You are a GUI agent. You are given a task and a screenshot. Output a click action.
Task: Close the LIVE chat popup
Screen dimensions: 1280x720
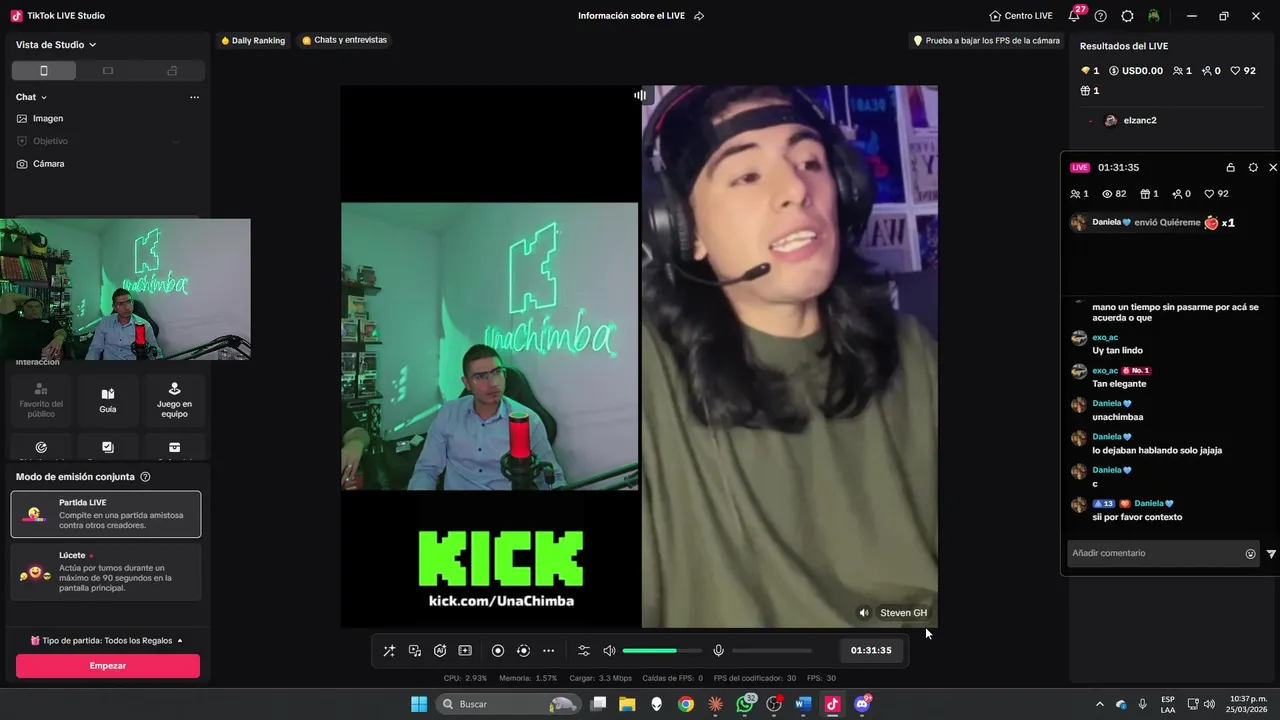[x=1273, y=167]
